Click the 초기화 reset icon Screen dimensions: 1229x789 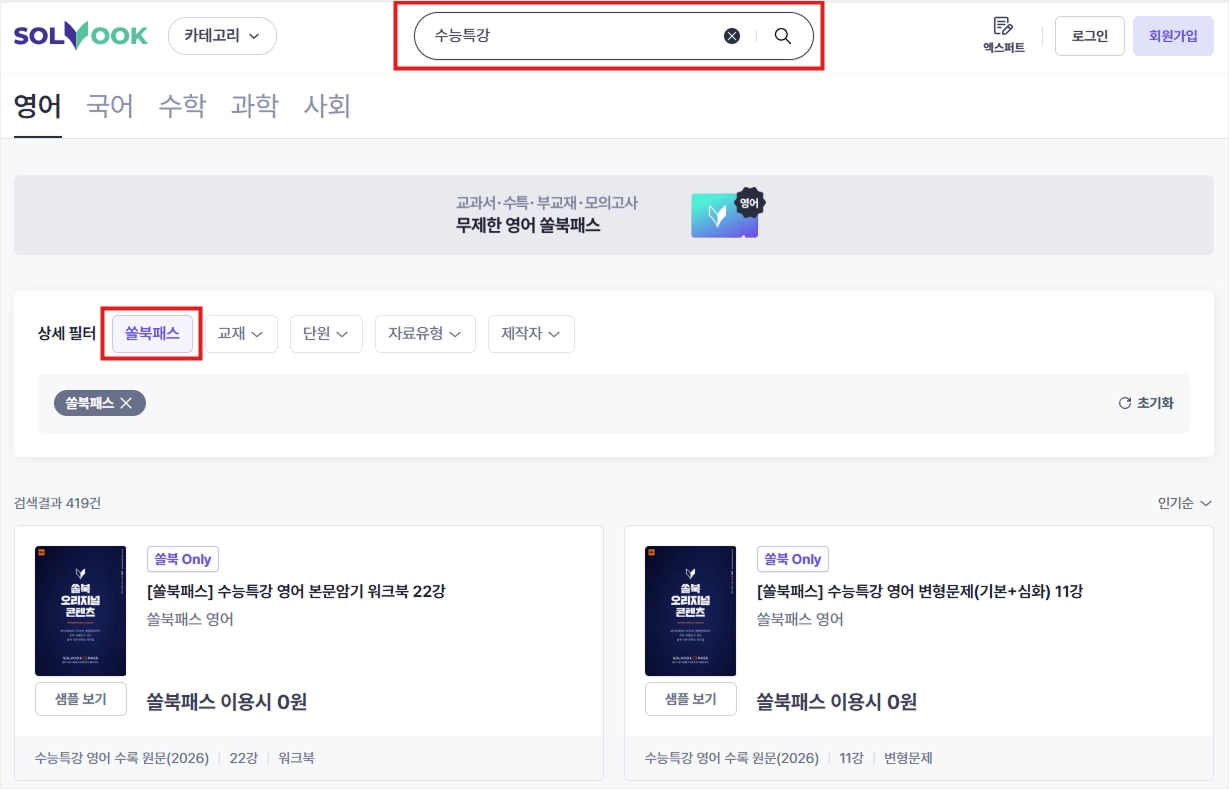point(1124,403)
